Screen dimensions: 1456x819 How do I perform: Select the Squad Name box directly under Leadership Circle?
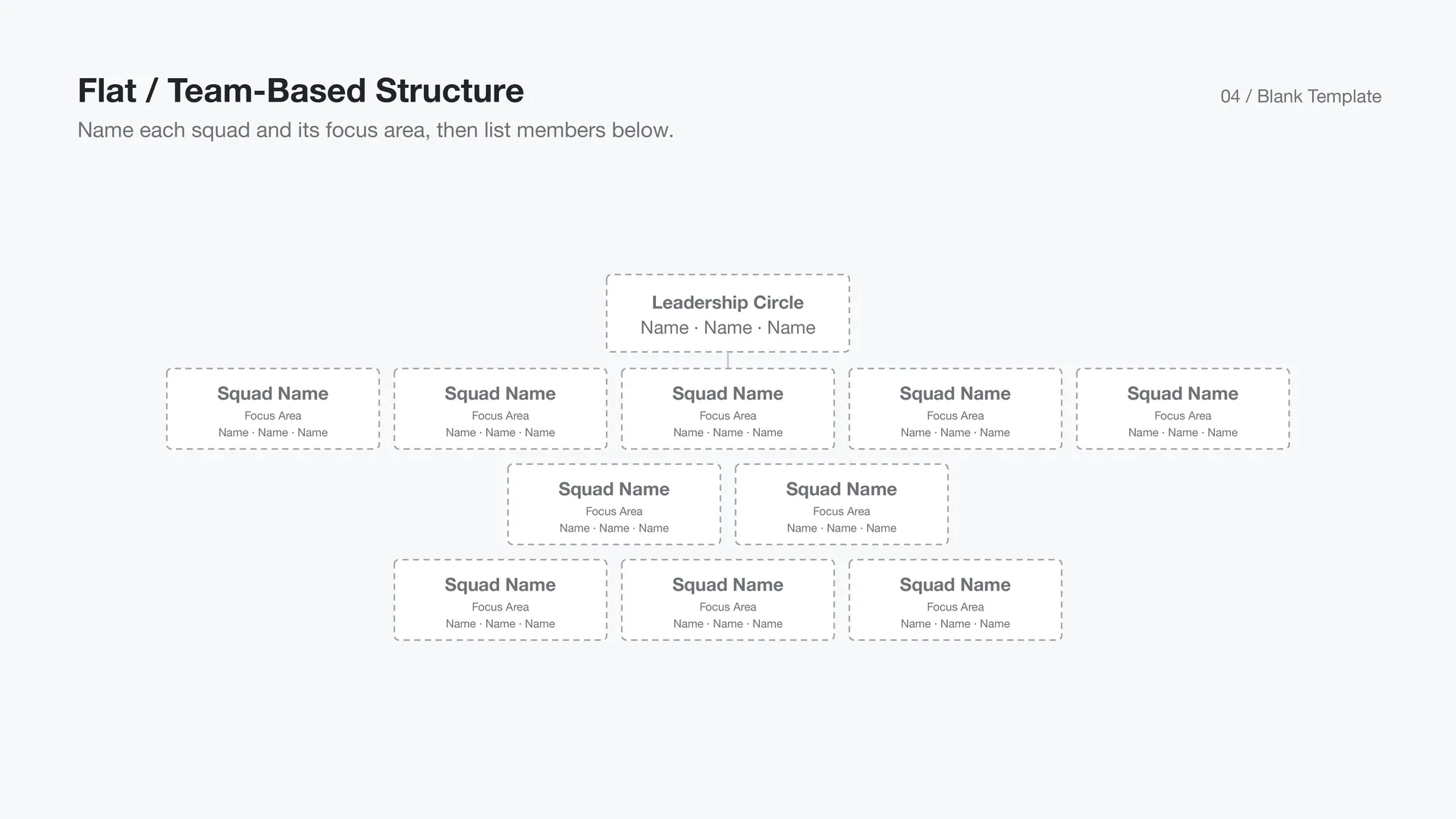(x=728, y=409)
